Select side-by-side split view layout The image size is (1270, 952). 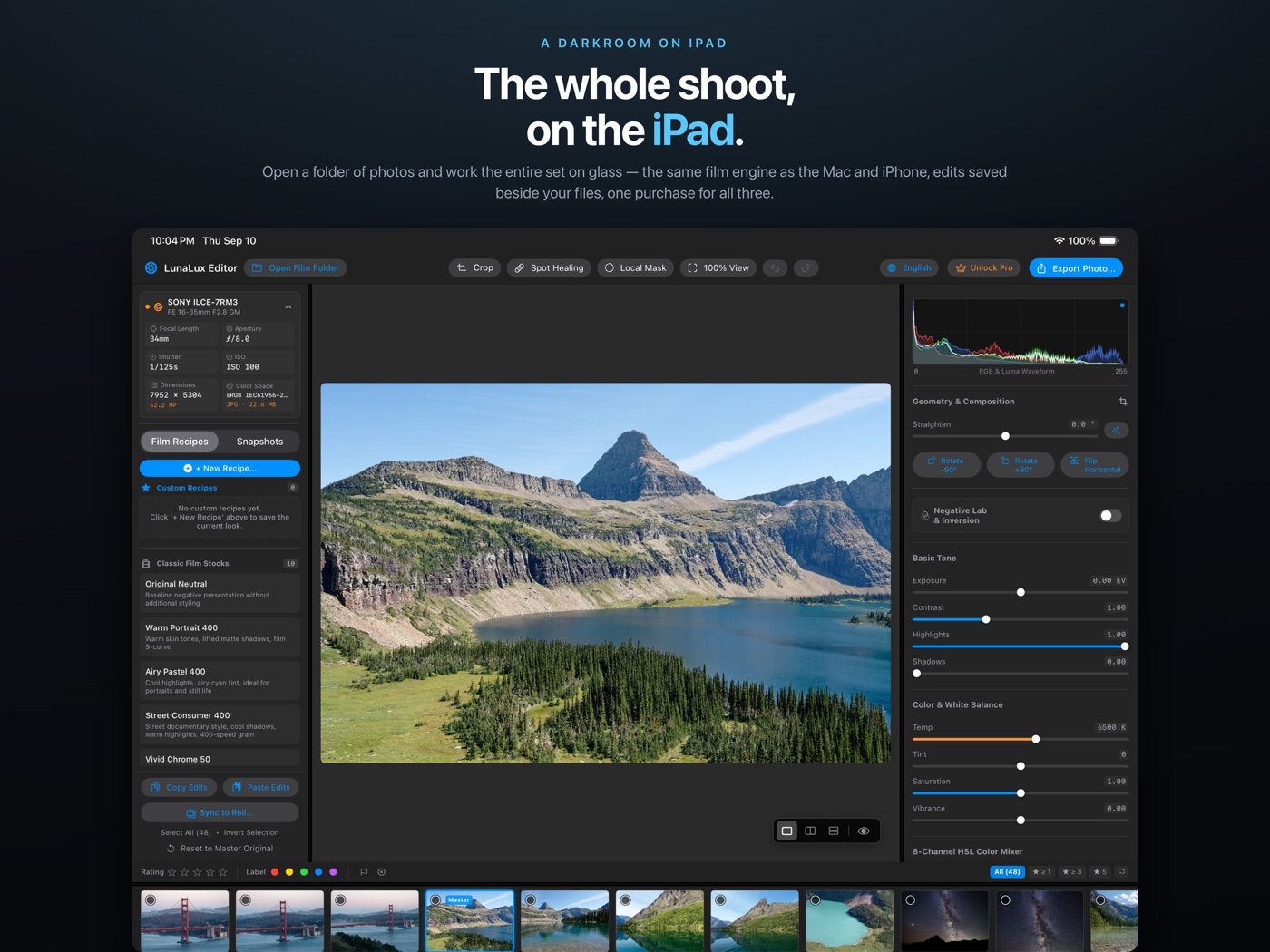(x=810, y=831)
